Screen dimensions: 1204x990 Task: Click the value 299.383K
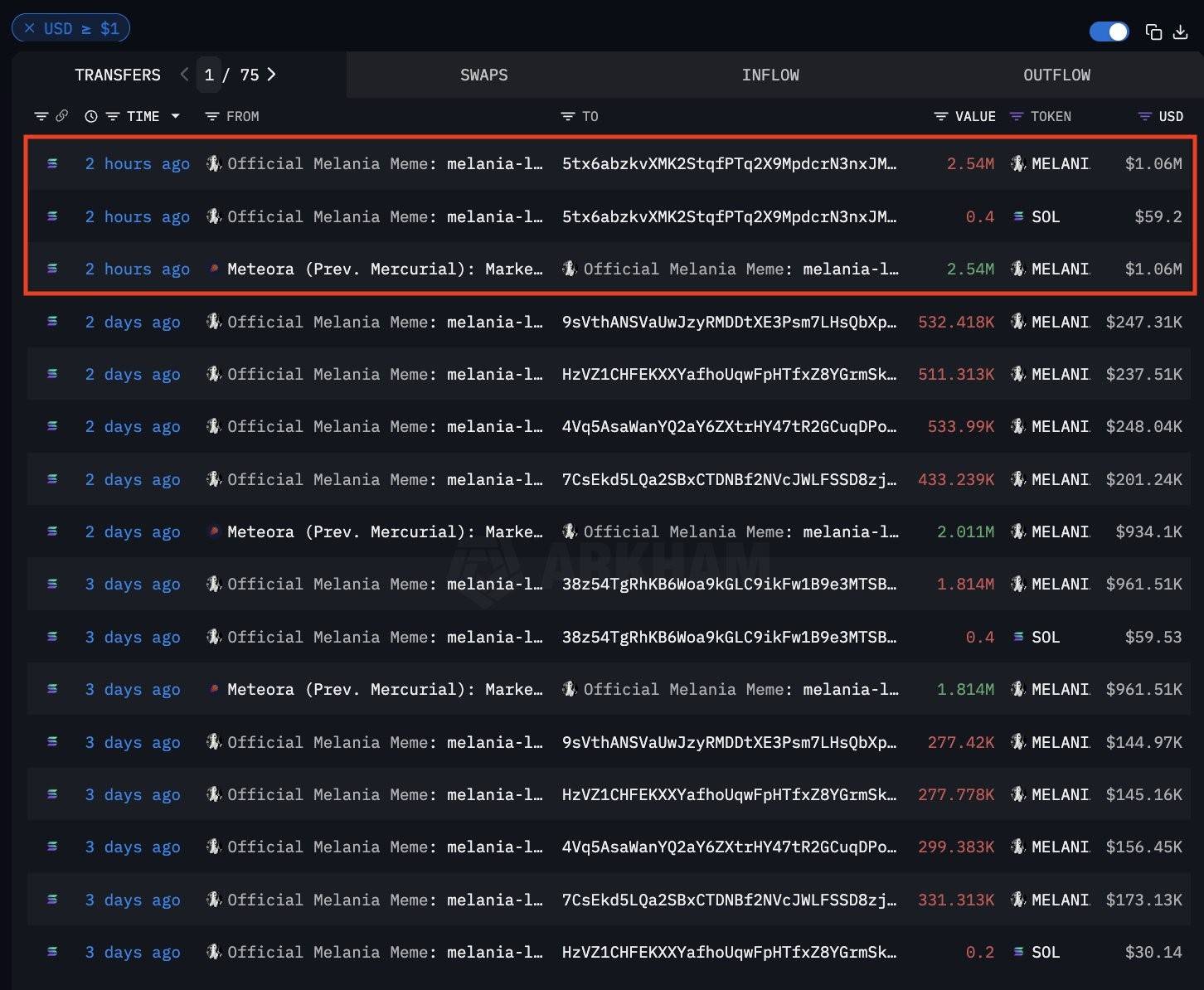956,847
